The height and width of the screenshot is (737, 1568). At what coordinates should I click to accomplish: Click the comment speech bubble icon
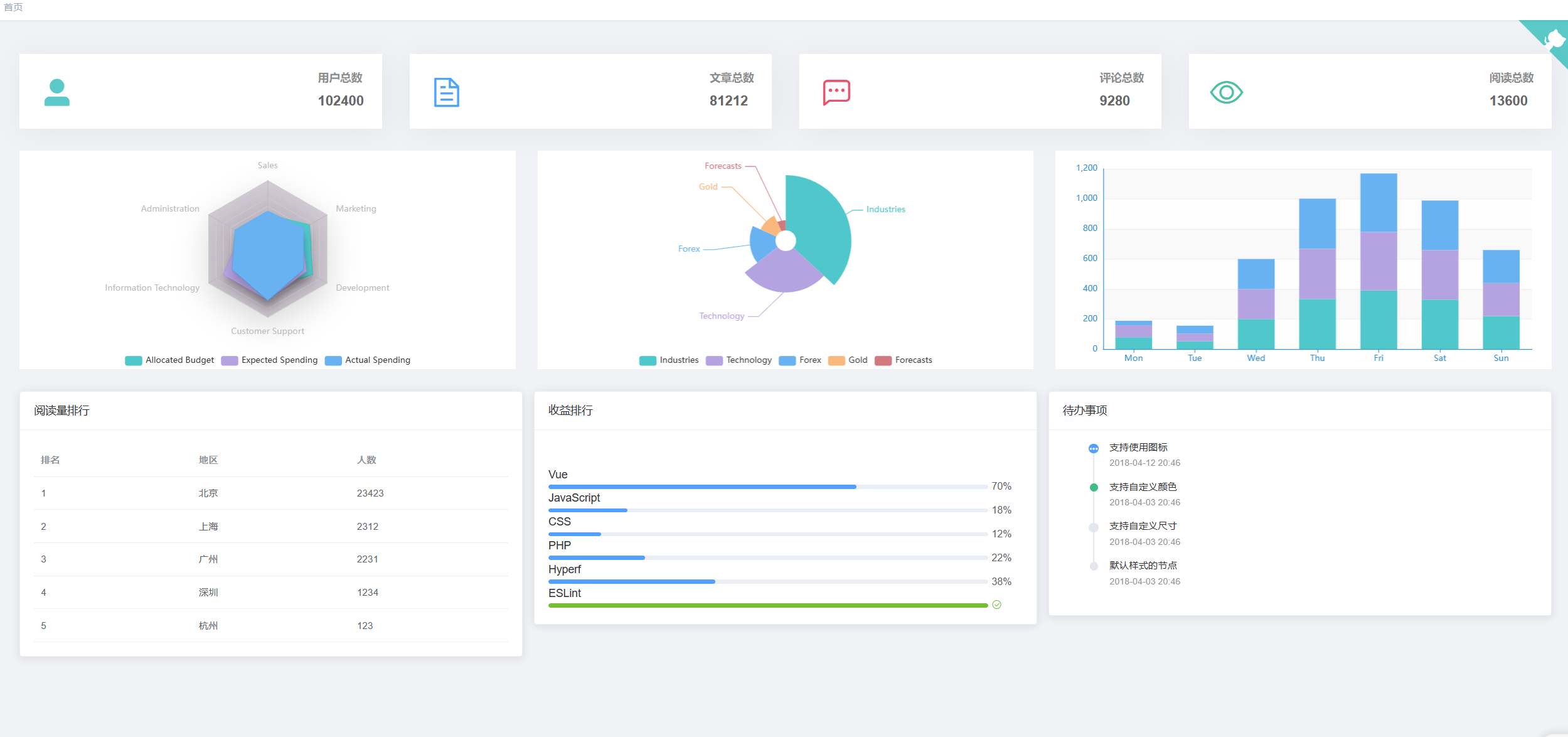836,92
